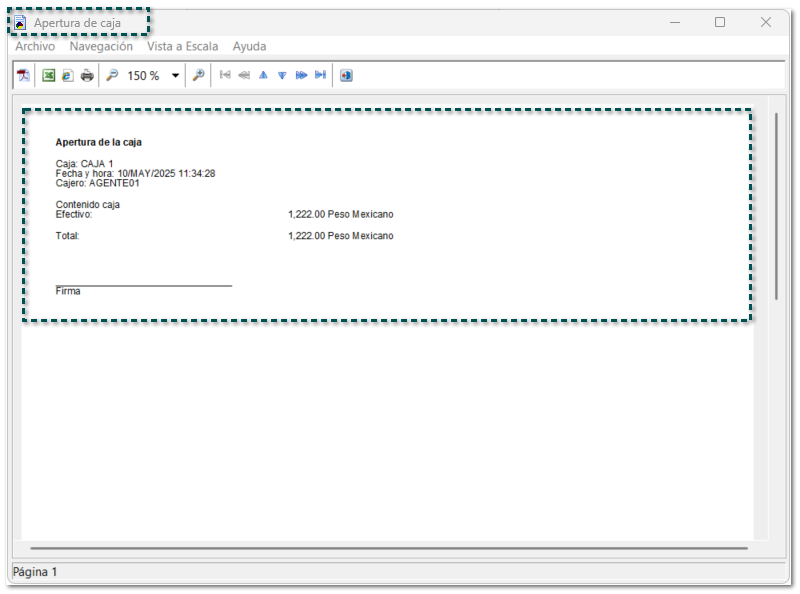This screenshot has height=594, width=800.
Task: Print the Apertura de caja report
Action: [x=87, y=75]
